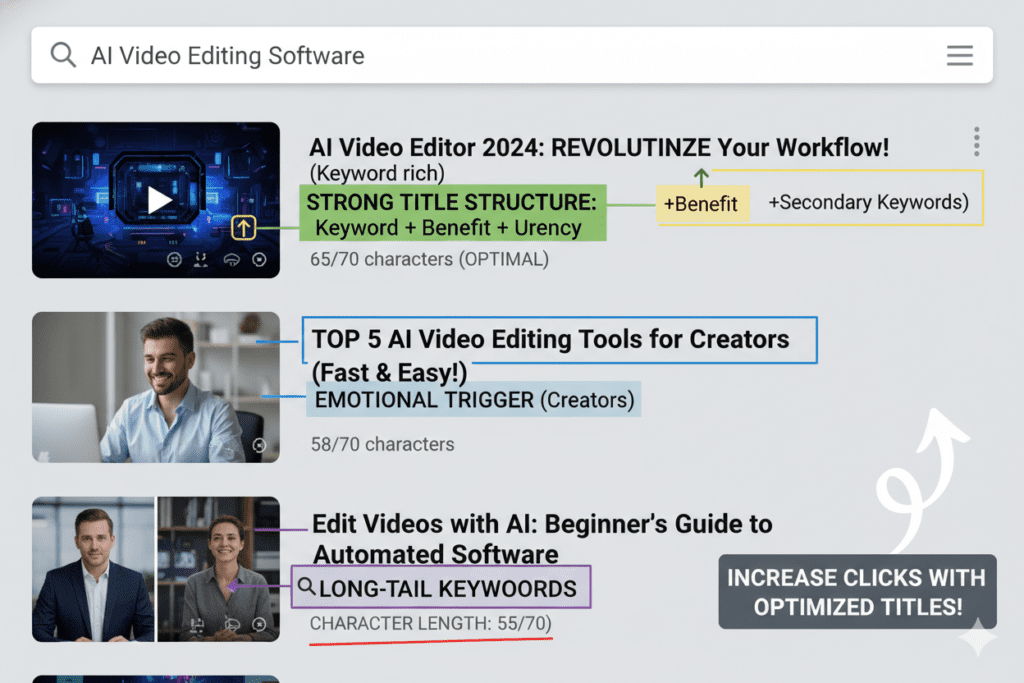The width and height of the screenshot is (1024, 683).
Task: Select the smiling man thumbnail of the second video
Action: pyautogui.click(x=156, y=387)
